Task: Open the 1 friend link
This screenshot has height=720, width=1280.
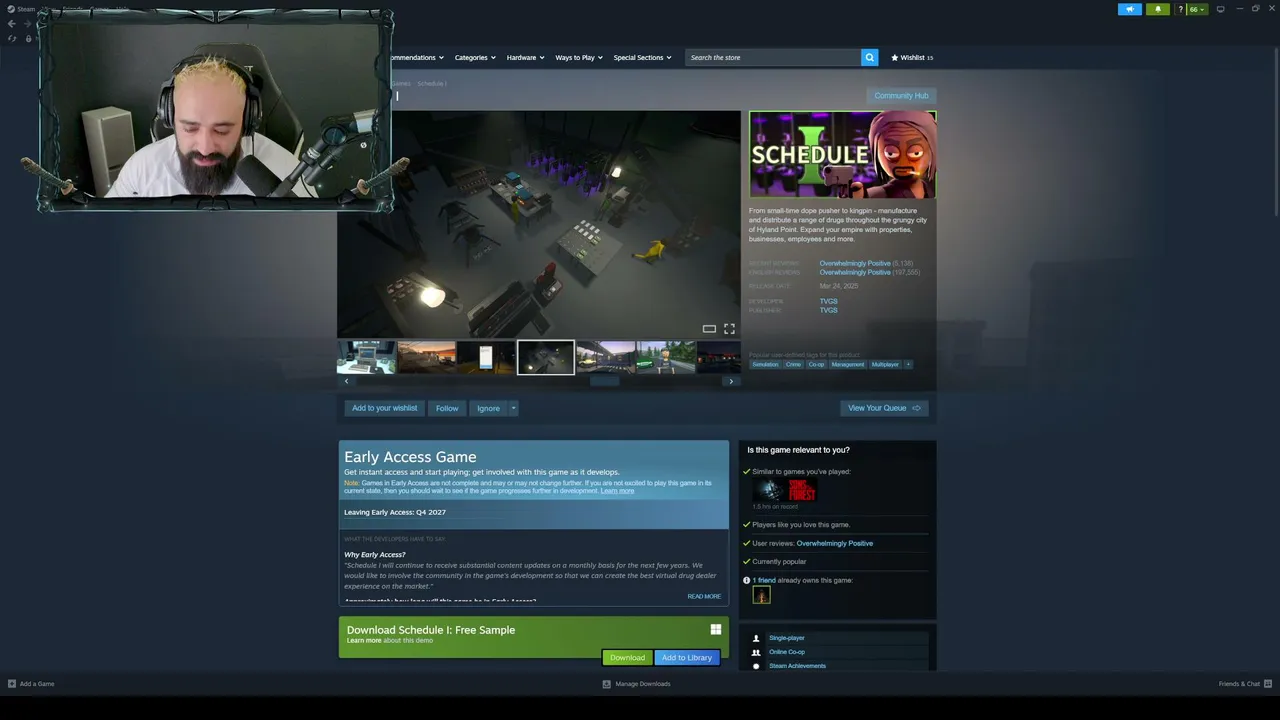Action: (764, 580)
